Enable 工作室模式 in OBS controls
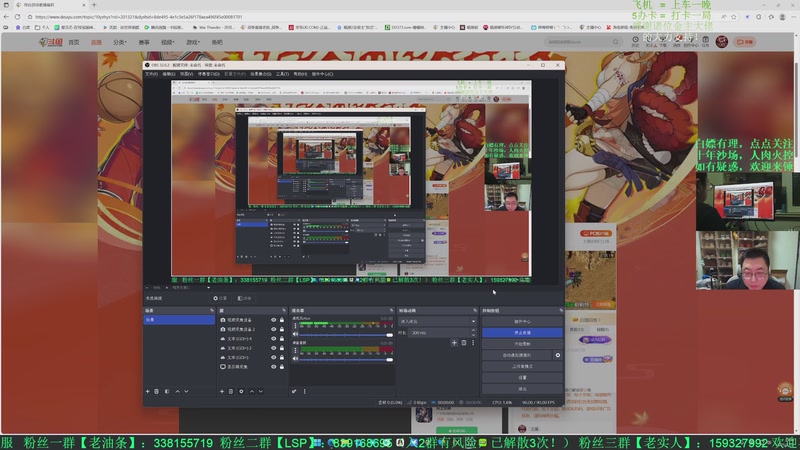This screenshot has width=800, height=450. 522,366
